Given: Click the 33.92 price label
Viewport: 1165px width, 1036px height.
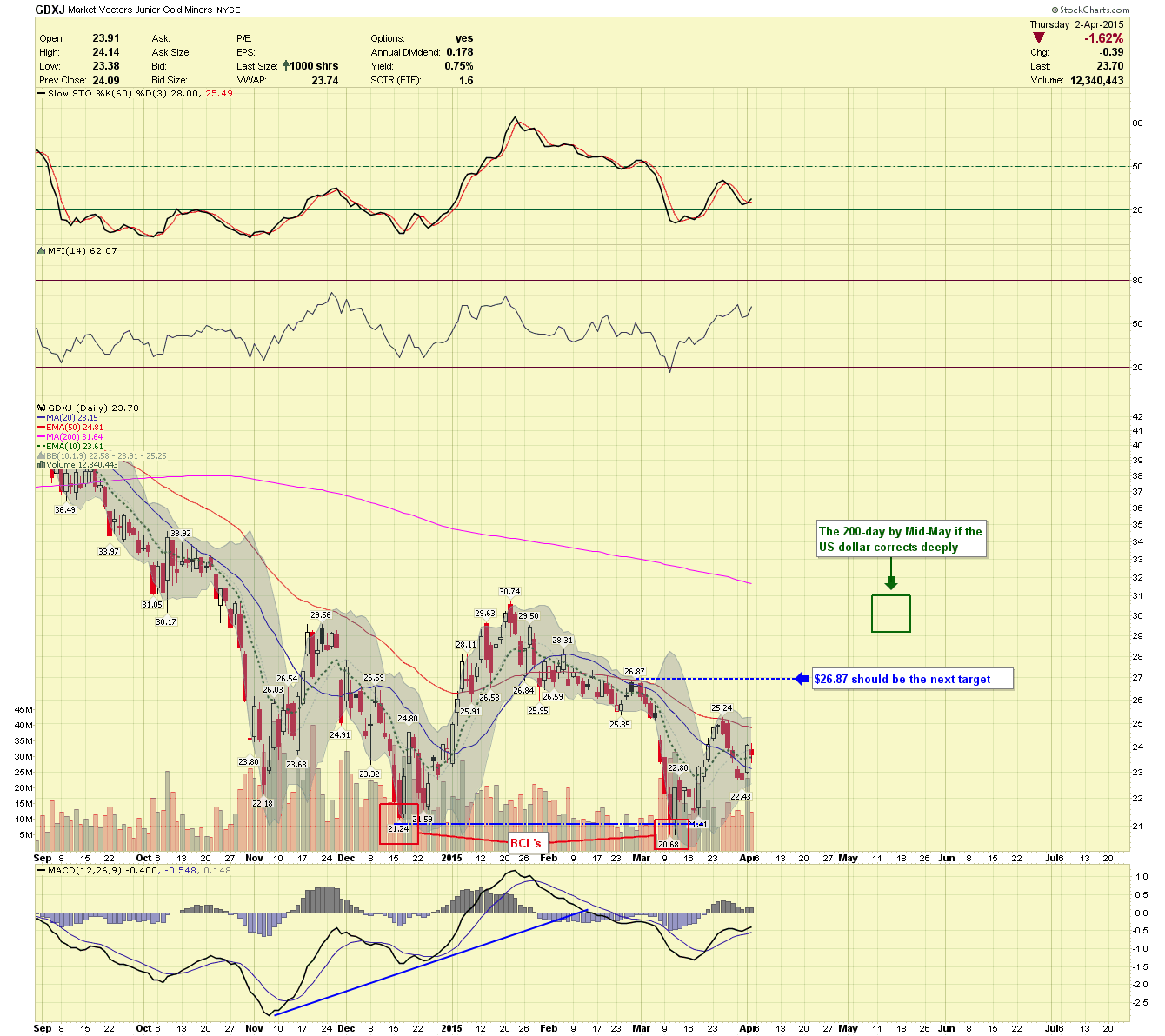Looking at the screenshot, I should point(180,534).
